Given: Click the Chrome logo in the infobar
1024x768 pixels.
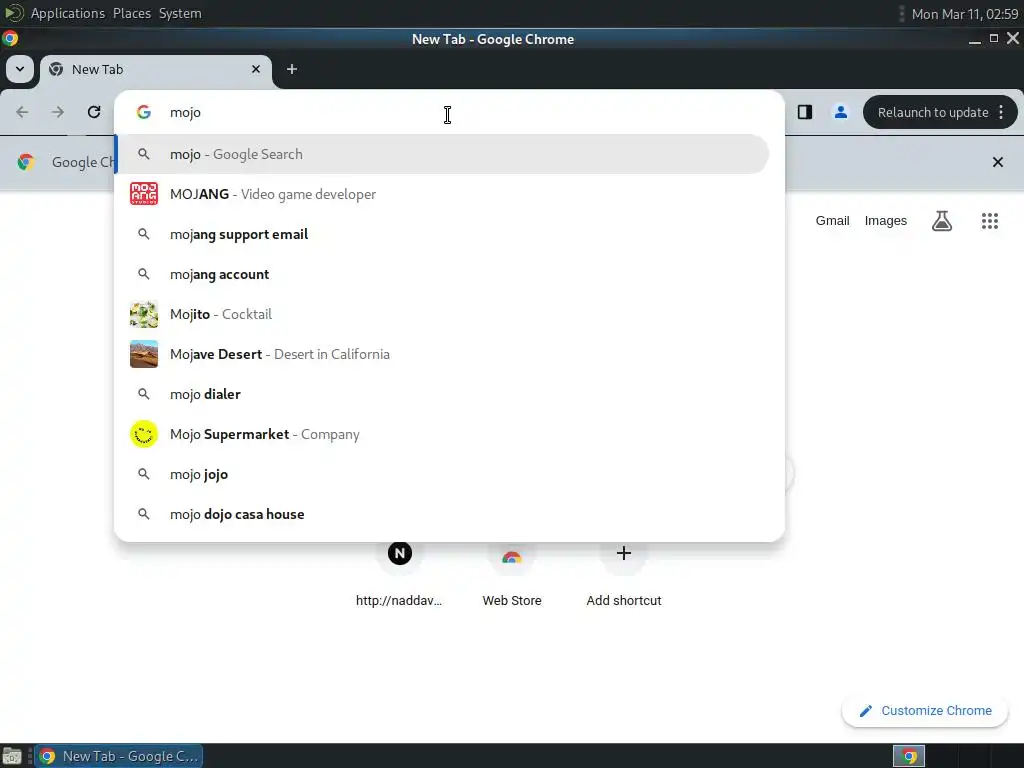Looking at the screenshot, I should pos(26,162).
